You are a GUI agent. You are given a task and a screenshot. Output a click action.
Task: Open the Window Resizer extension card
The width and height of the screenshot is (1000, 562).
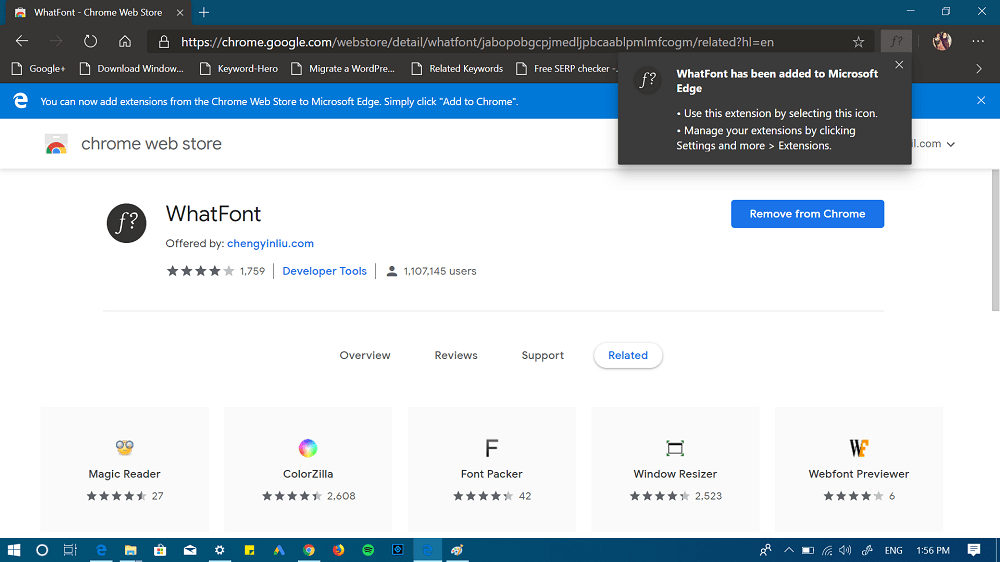[x=675, y=469]
